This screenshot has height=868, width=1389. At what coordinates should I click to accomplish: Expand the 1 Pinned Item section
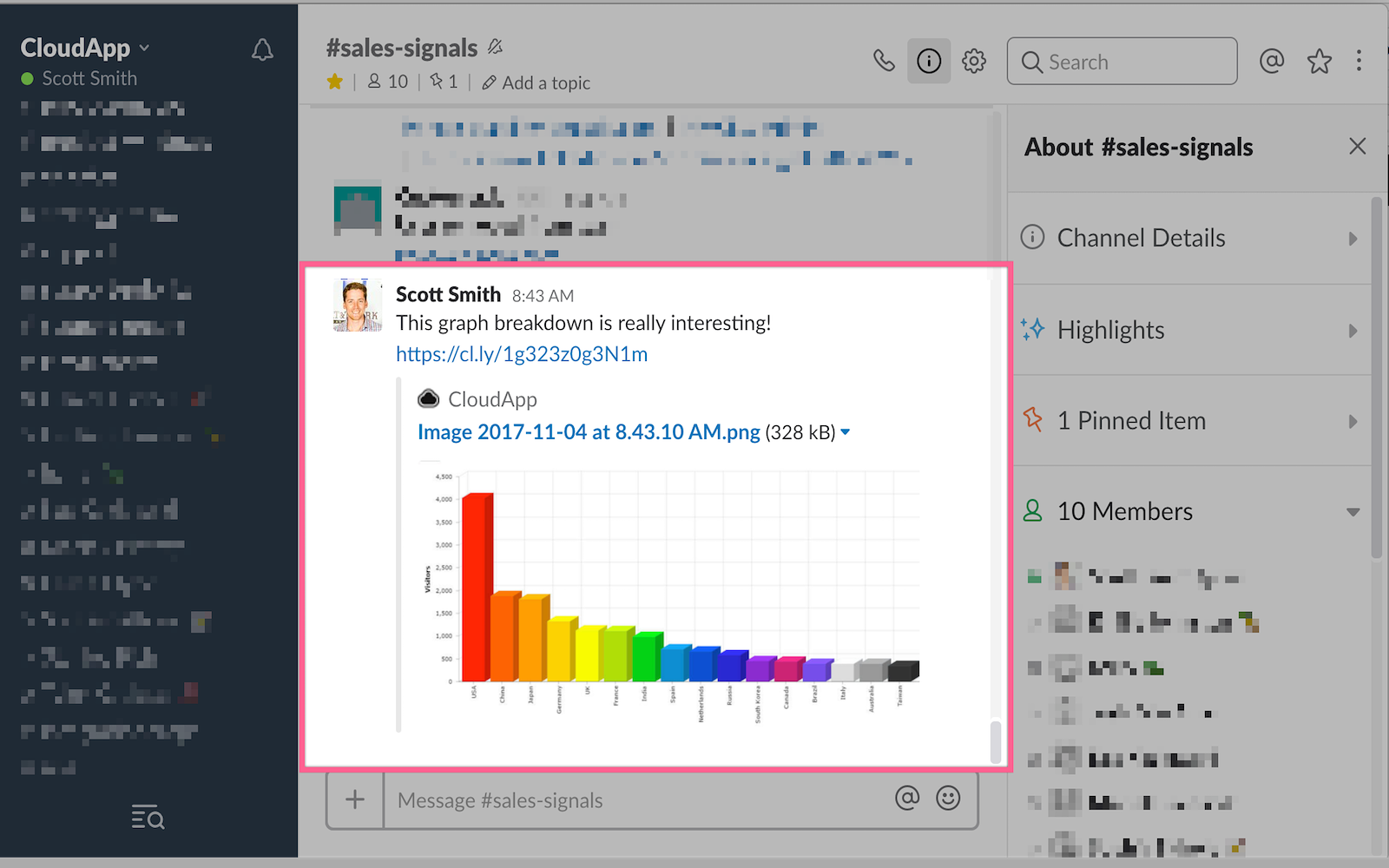tap(1191, 421)
